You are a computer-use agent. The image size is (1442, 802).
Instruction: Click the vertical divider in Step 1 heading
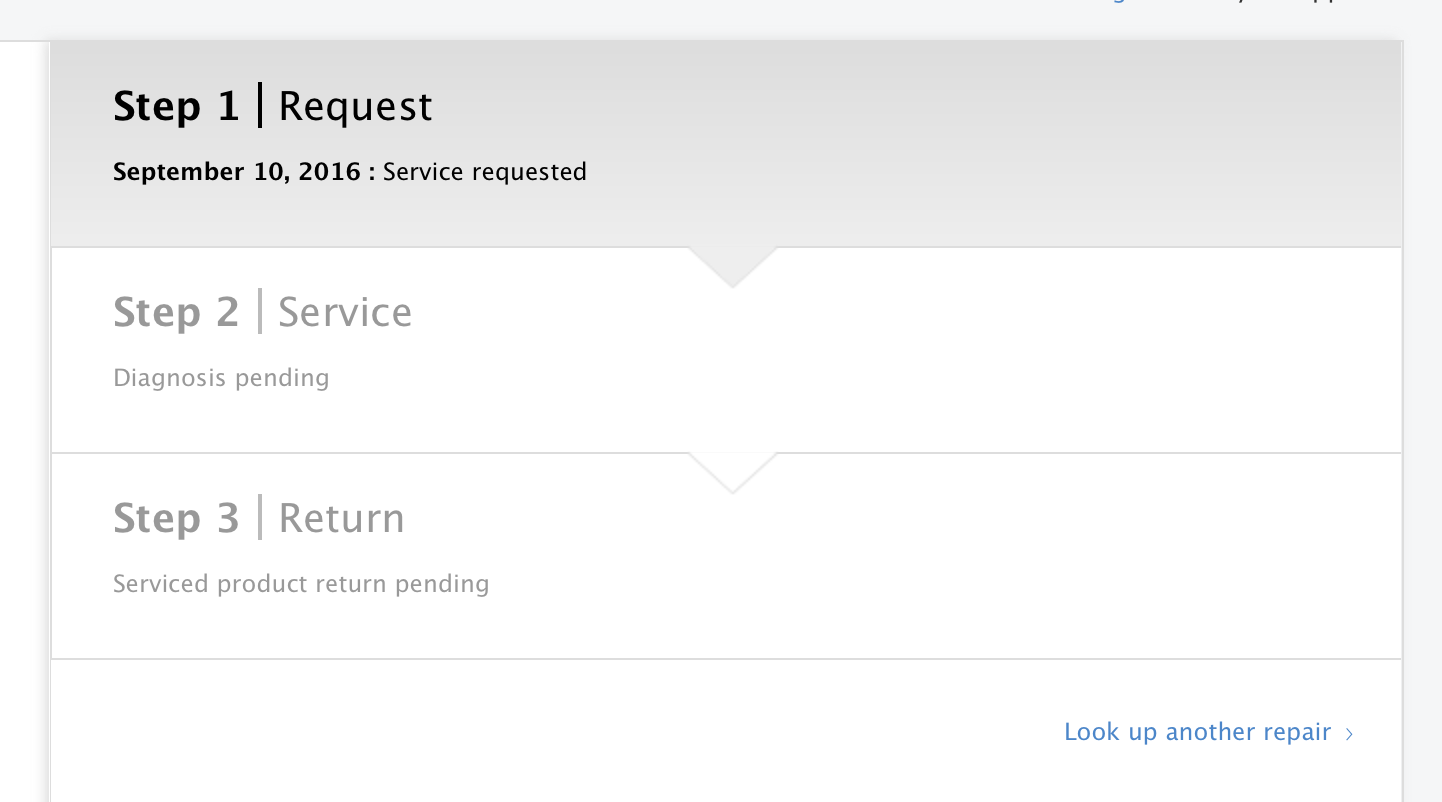coord(260,105)
